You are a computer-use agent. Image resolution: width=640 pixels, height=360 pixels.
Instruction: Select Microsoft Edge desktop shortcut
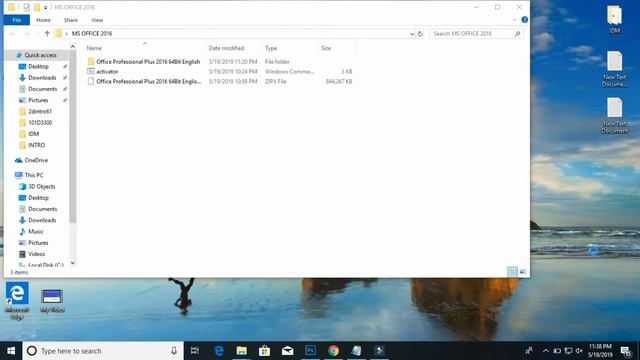[17, 300]
